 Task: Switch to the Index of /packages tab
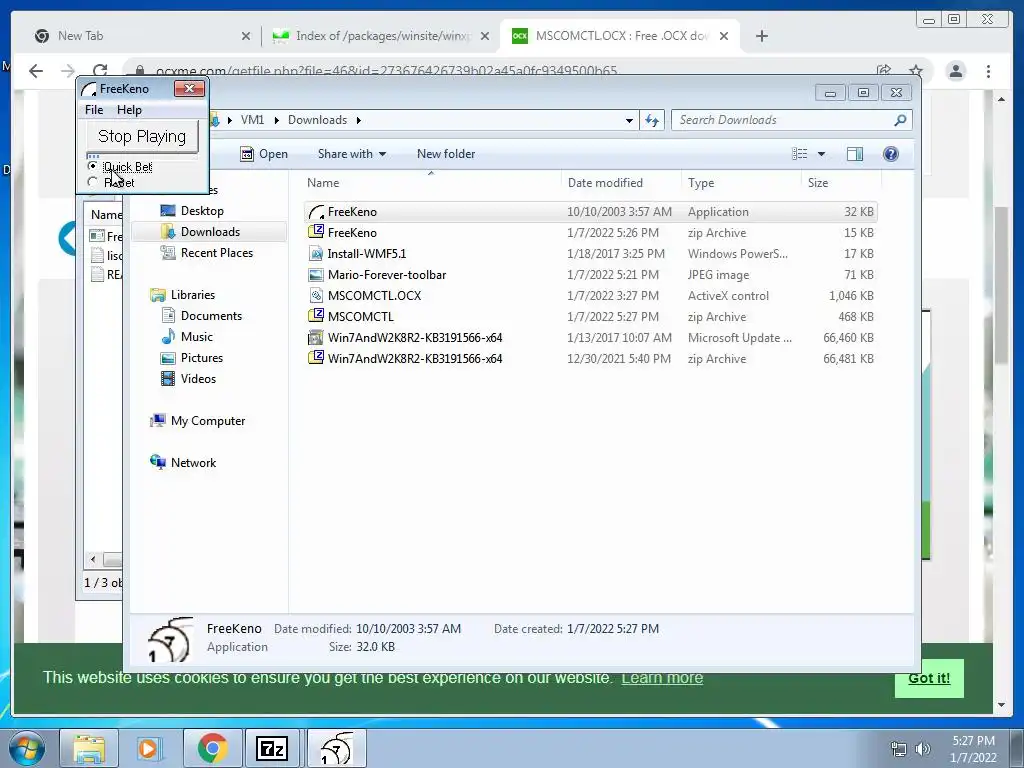381,36
